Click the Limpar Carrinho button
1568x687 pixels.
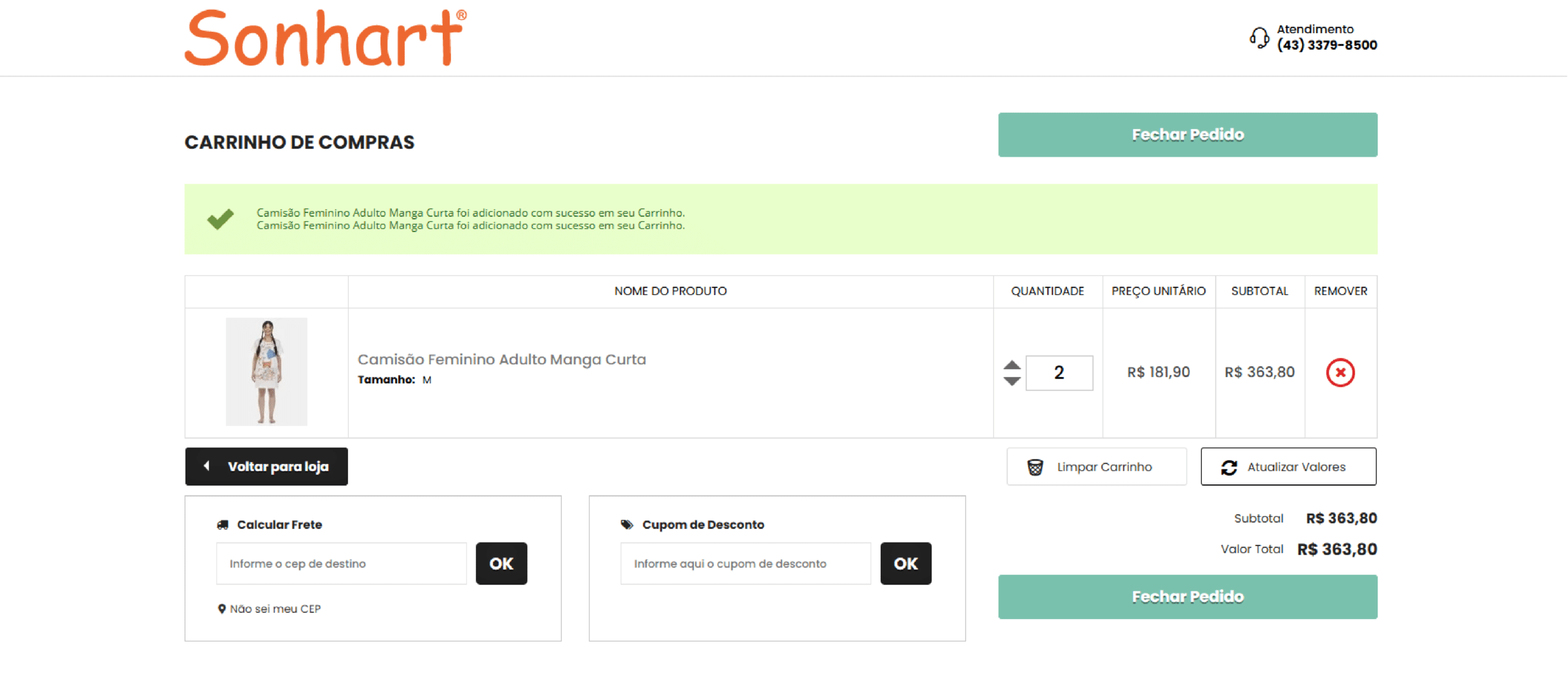tap(1096, 467)
